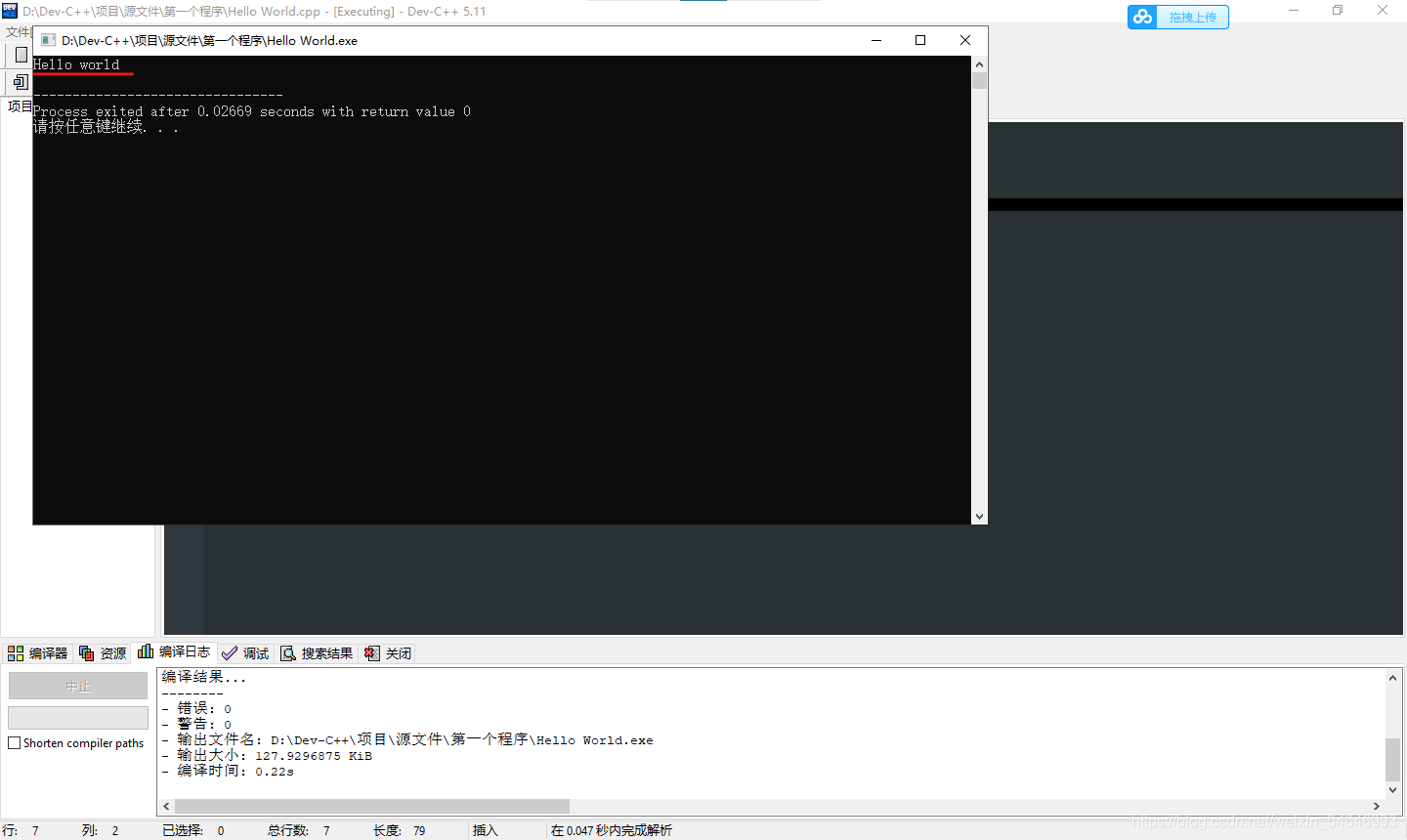Click the compile log horizontal scroll right arrow
This screenshot has width=1407, height=840.
[x=1377, y=807]
